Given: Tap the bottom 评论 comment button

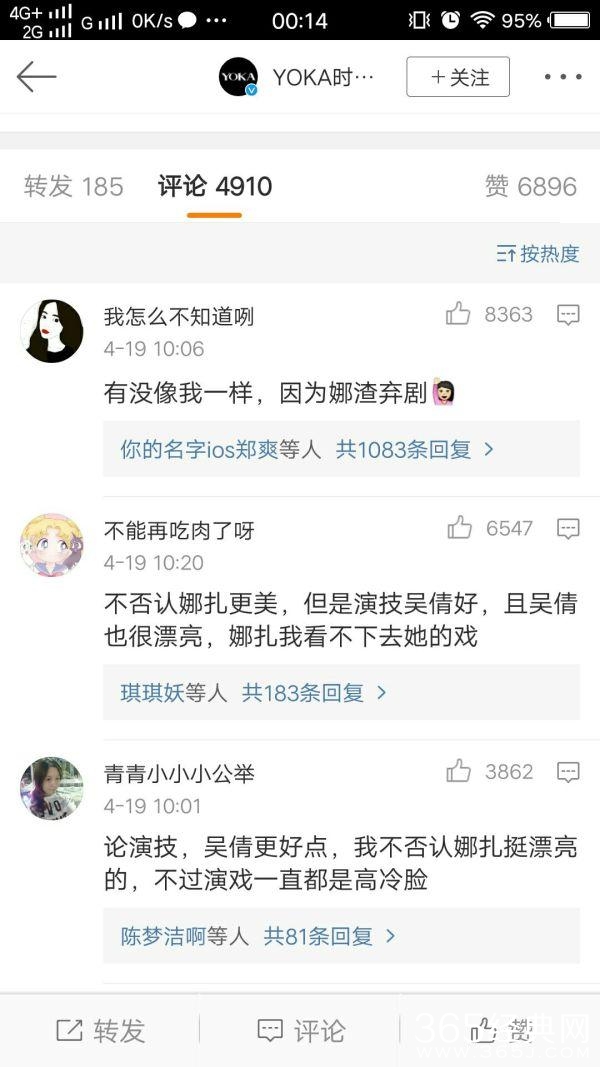Looking at the screenshot, I should tap(301, 1030).
